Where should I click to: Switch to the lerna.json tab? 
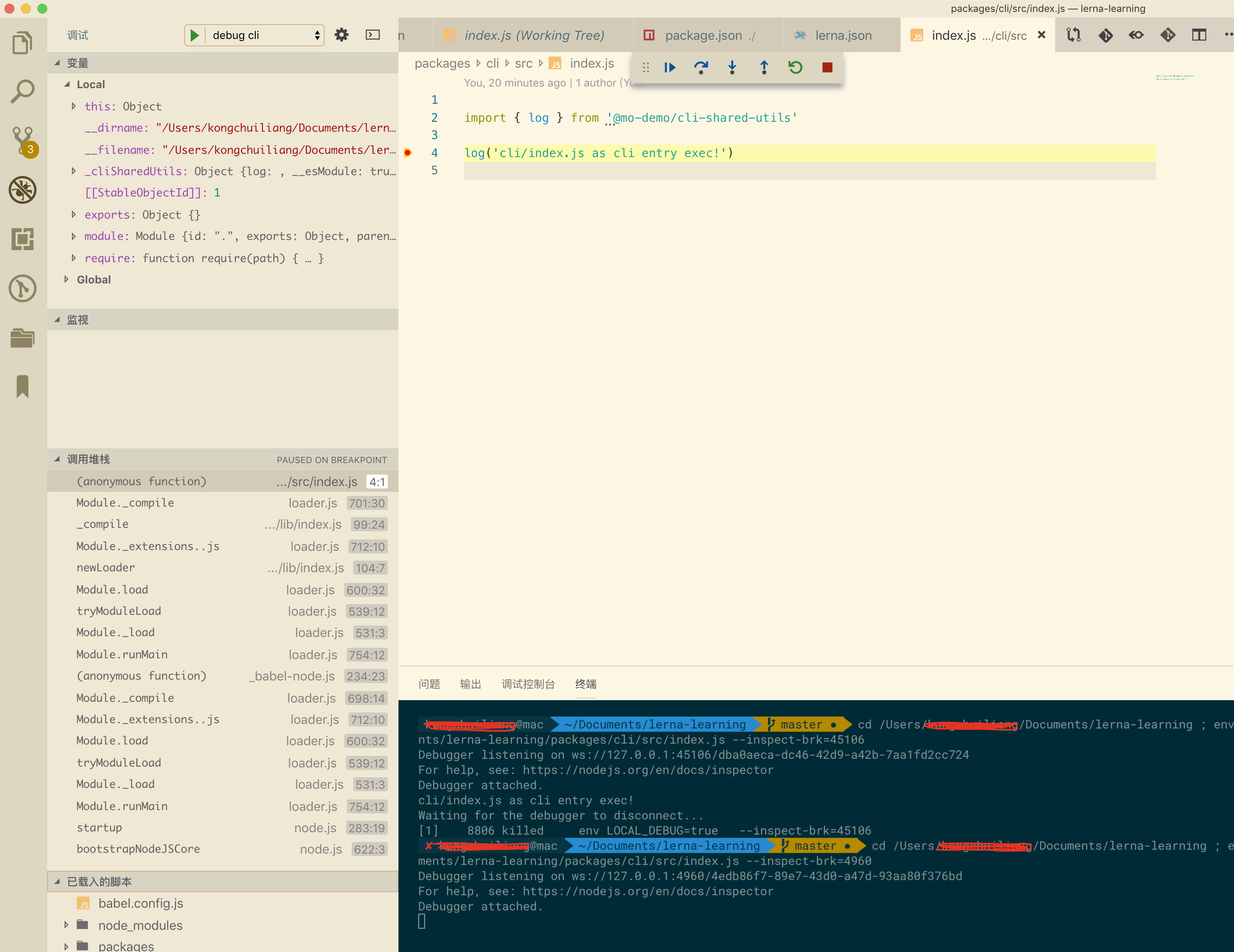tap(843, 35)
